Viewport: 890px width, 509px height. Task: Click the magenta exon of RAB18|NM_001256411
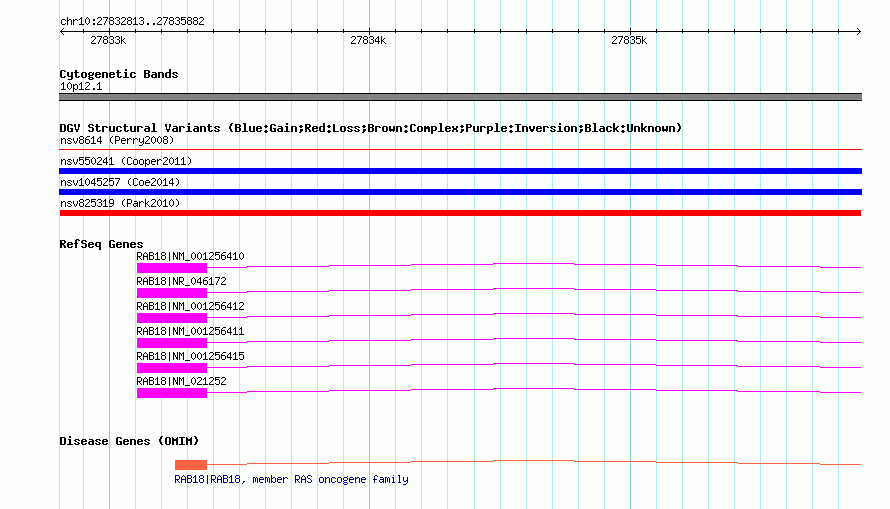pyautogui.click(x=172, y=343)
